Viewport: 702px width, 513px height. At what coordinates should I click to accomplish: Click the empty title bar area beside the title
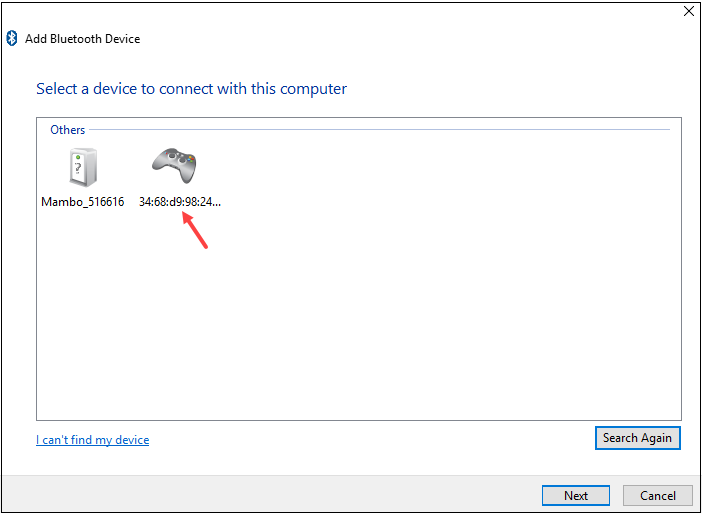click(x=400, y=39)
